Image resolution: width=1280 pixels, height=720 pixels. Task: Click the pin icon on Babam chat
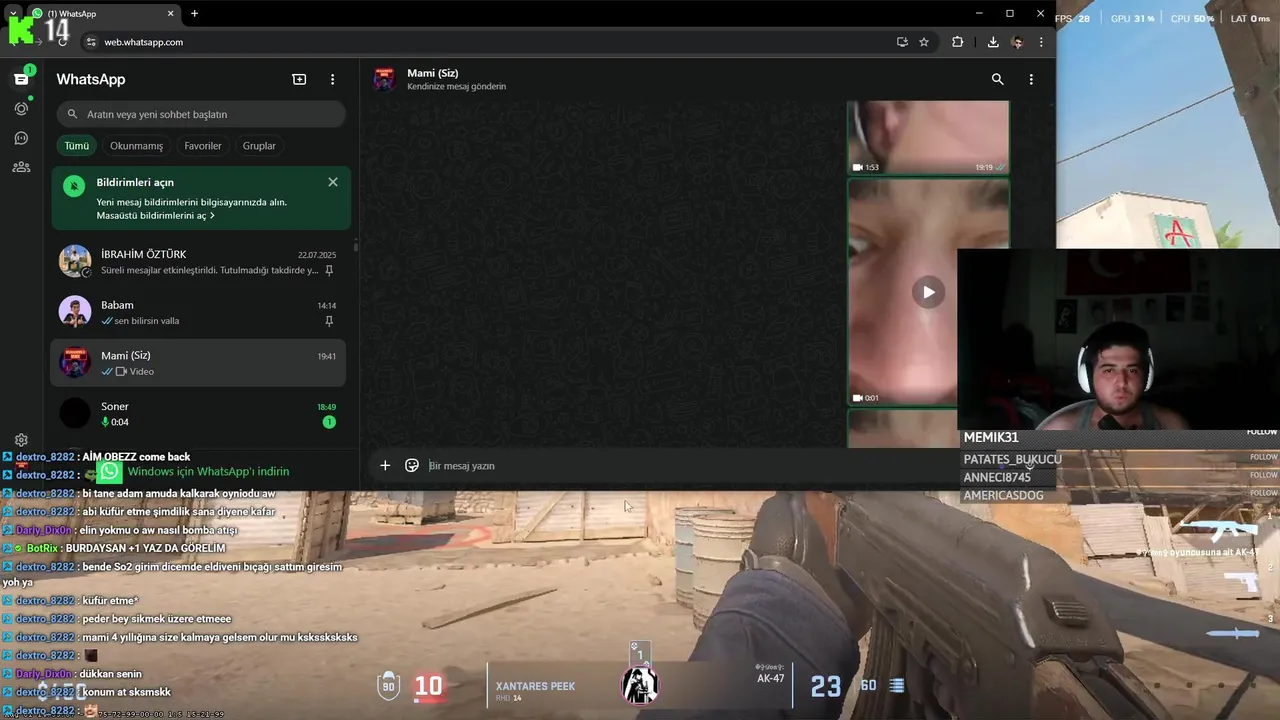coord(329,321)
